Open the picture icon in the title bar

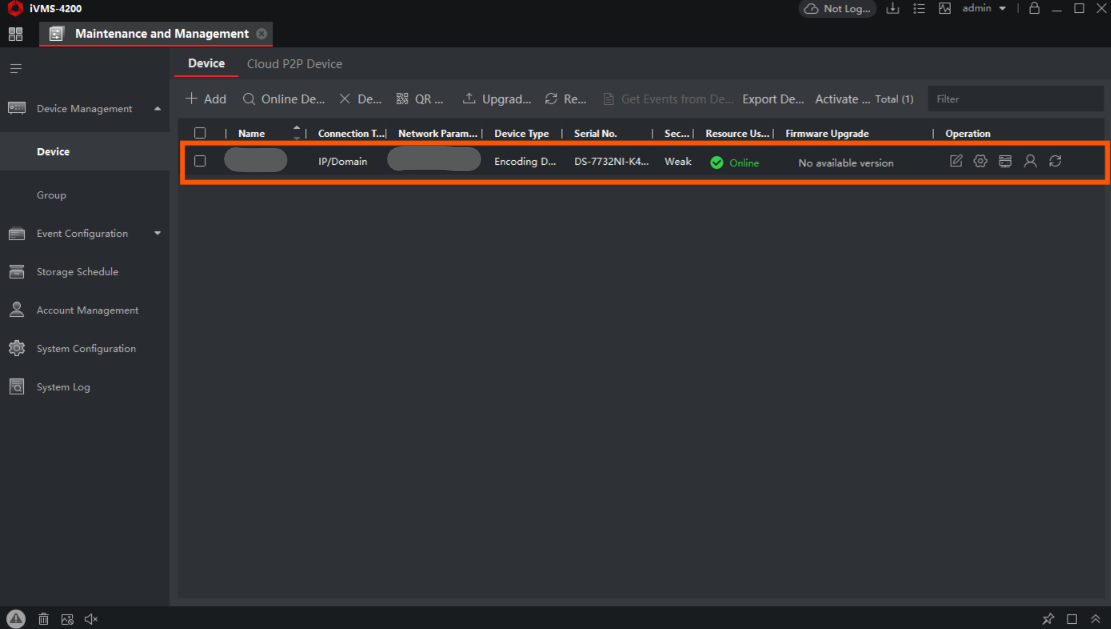pyautogui.click(x=944, y=8)
